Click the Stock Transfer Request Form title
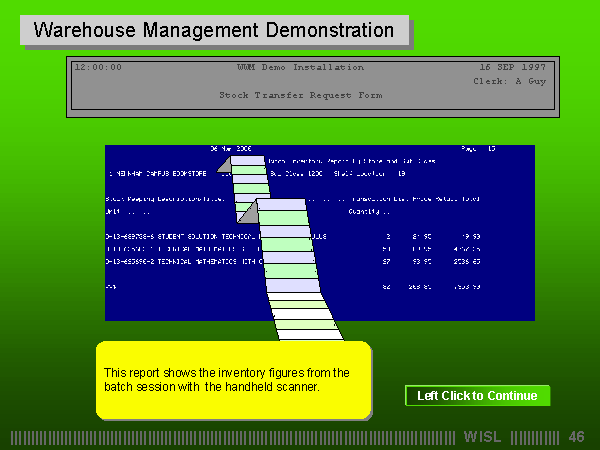The height and width of the screenshot is (450, 600). (300, 95)
